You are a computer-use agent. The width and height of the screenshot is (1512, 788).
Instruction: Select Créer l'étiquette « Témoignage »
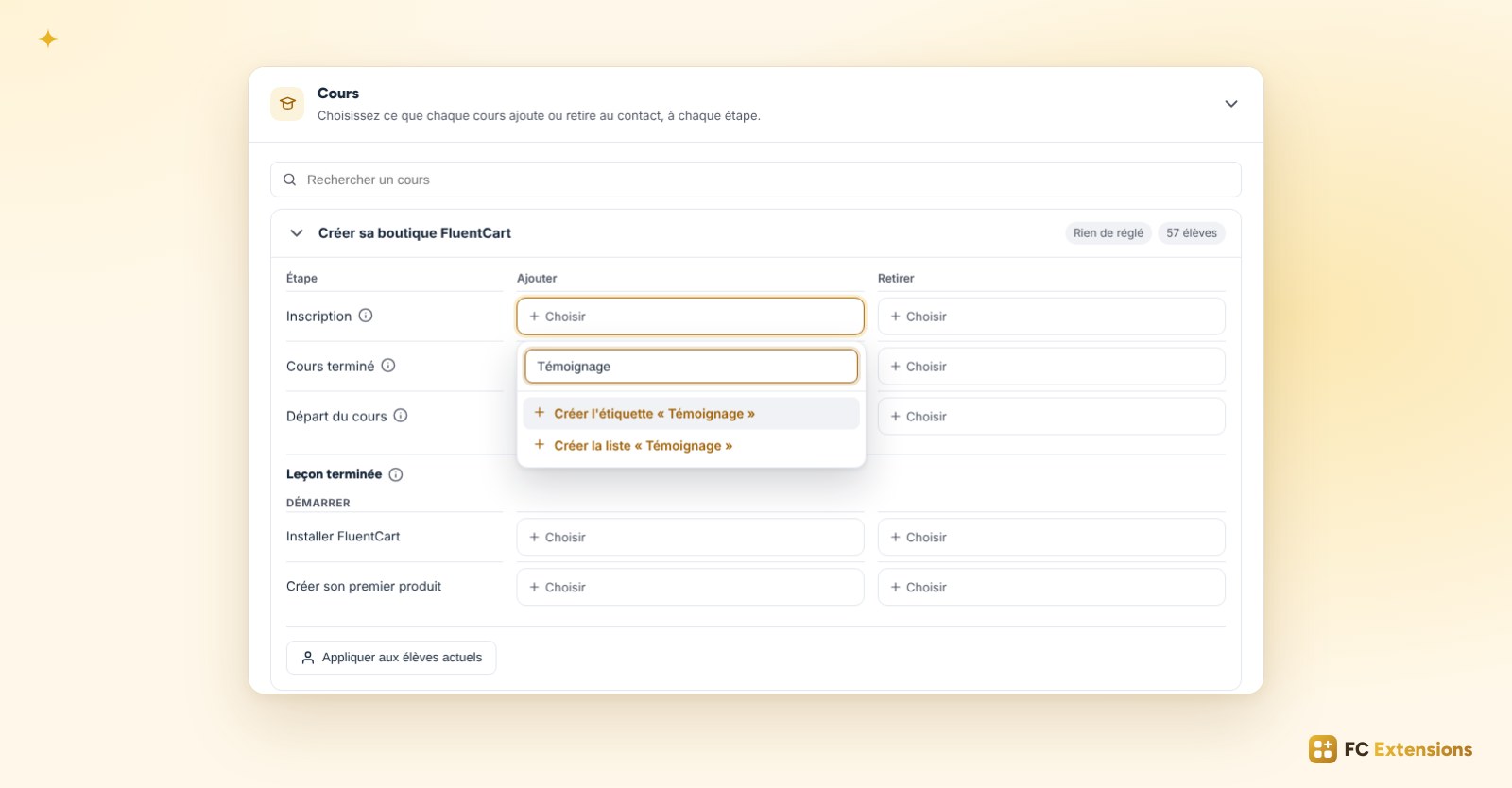coord(691,414)
